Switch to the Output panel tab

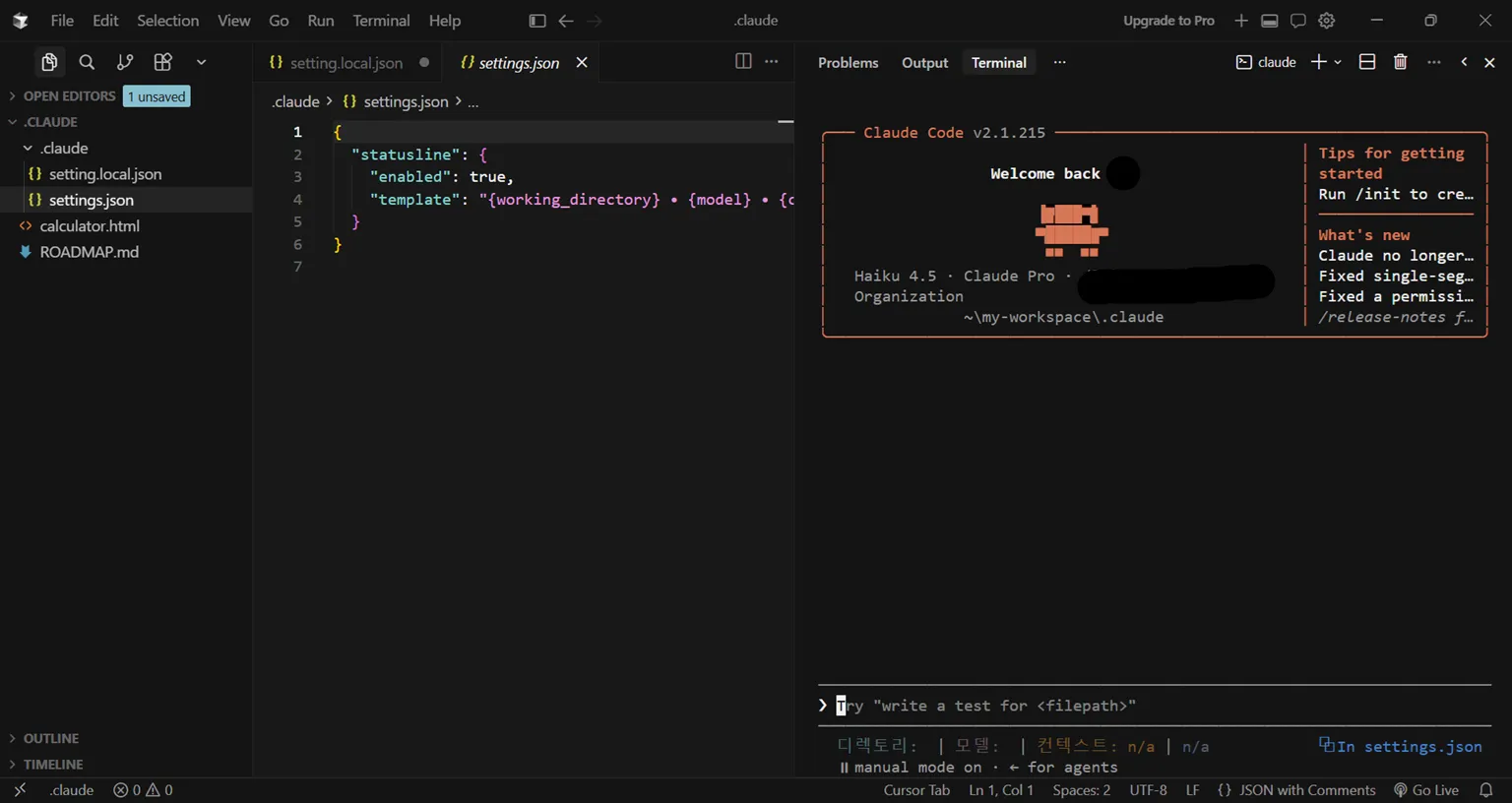coord(924,63)
